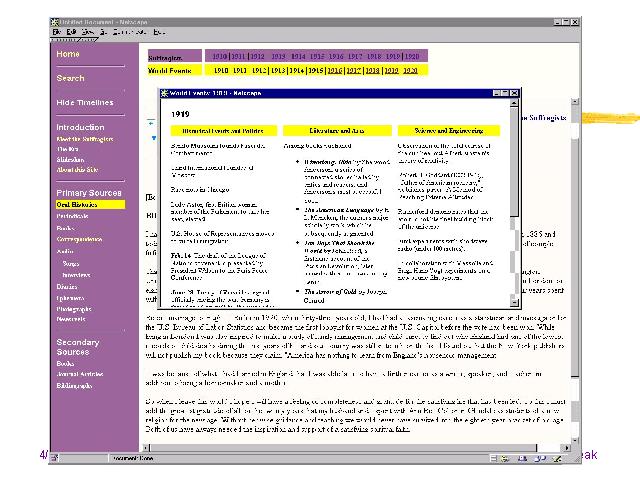Click the security lock icon in the status bar
This screenshot has width=640, height=480.
coord(55,458)
